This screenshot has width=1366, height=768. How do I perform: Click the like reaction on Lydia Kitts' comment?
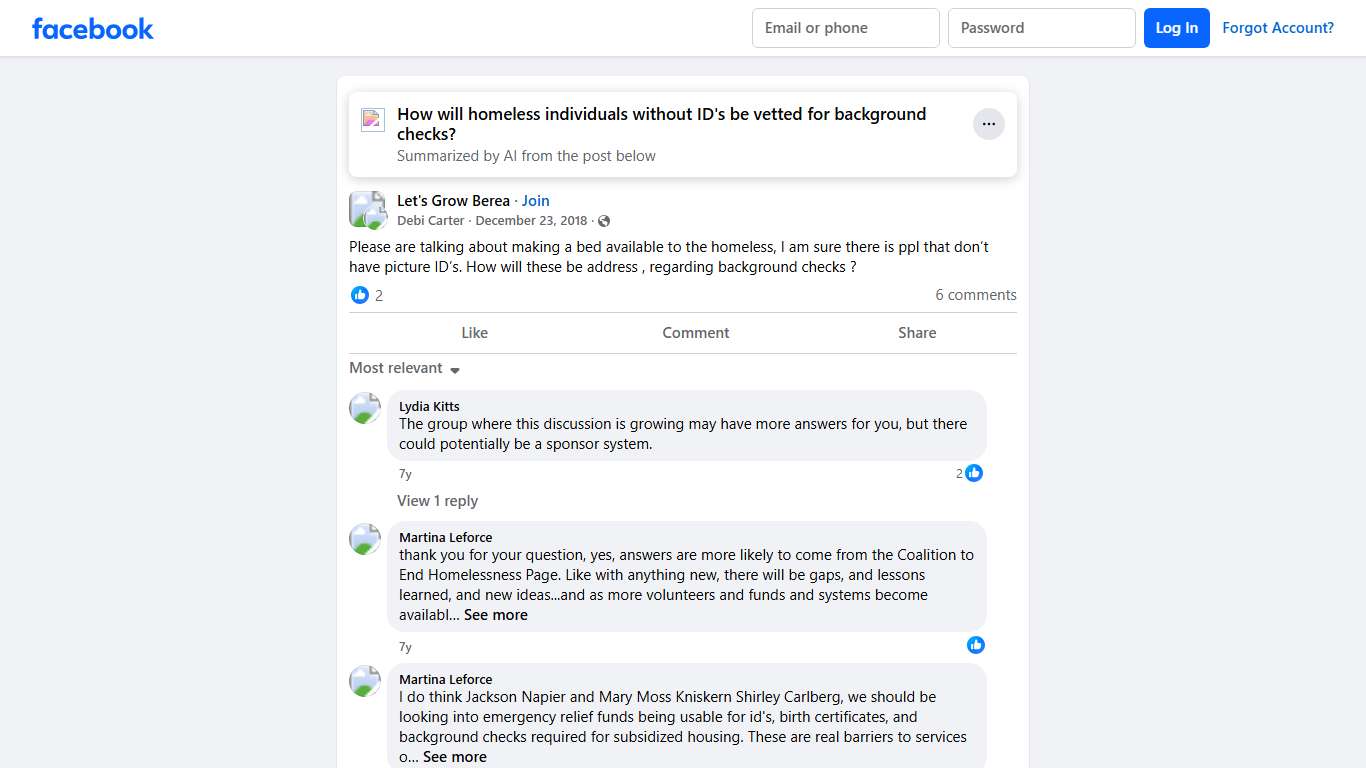click(x=974, y=473)
